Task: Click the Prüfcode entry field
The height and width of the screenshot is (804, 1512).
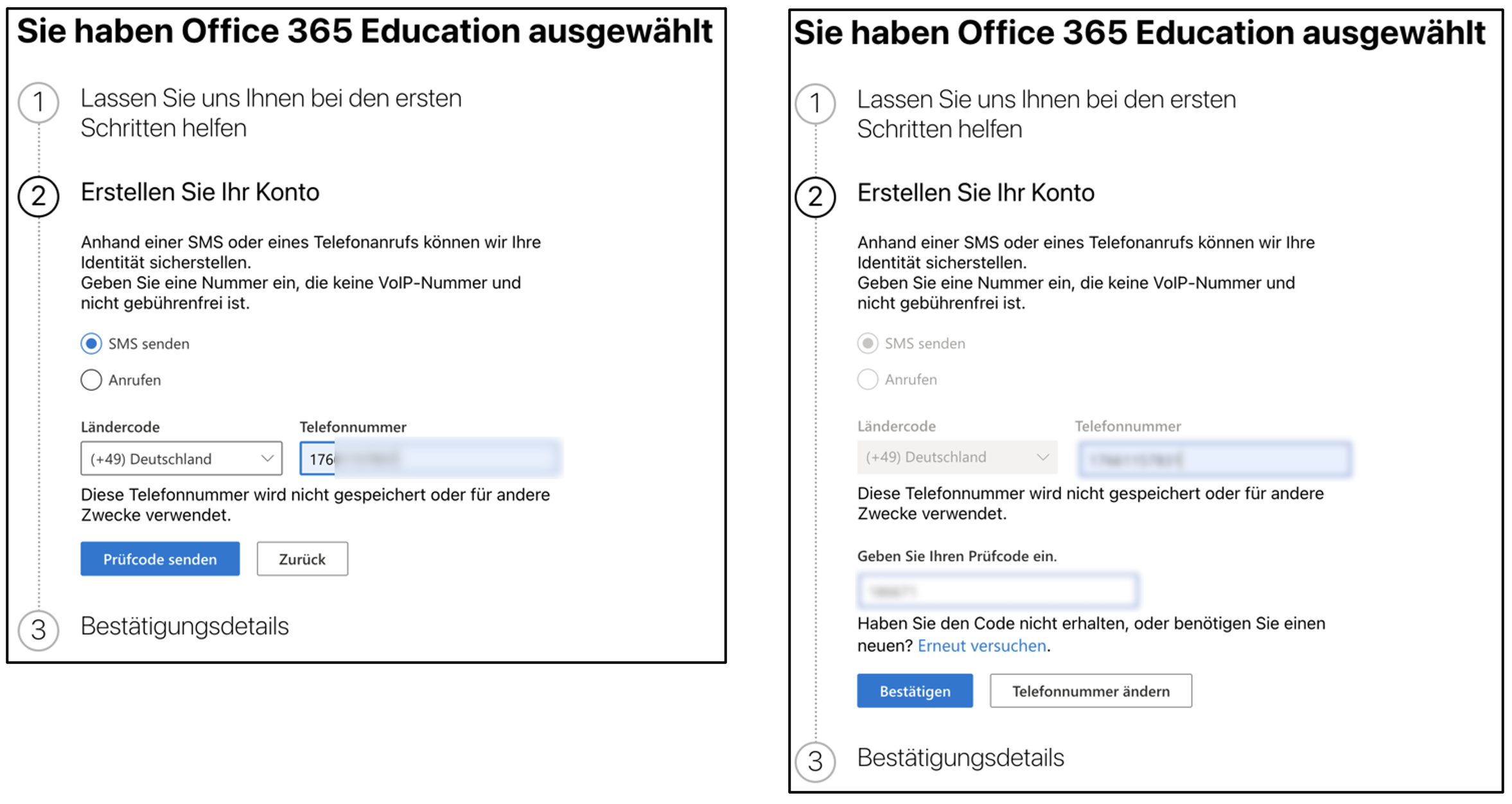Action: click(x=998, y=590)
